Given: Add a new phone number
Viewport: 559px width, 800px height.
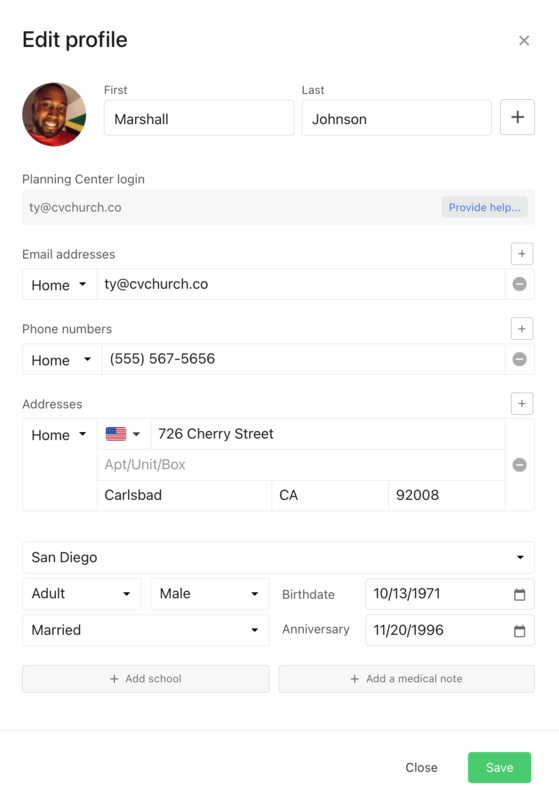Looking at the screenshot, I should (x=522, y=329).
